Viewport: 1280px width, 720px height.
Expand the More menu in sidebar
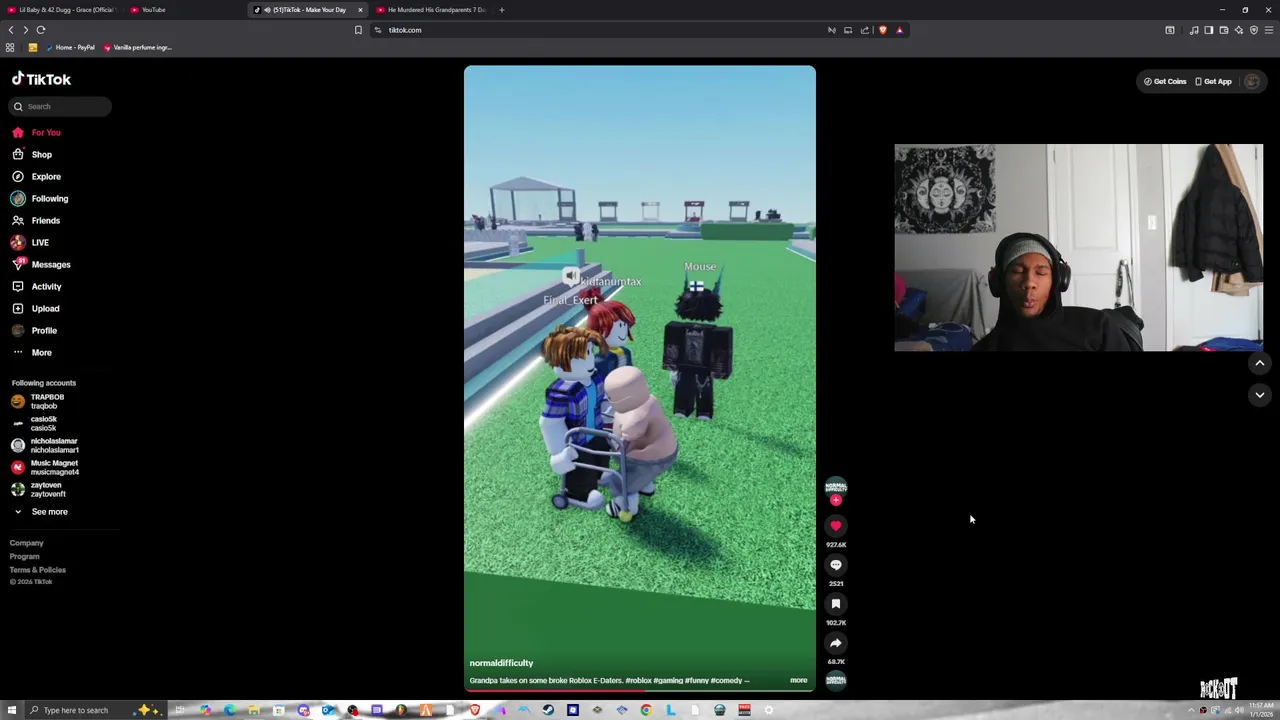coord(32,352)
